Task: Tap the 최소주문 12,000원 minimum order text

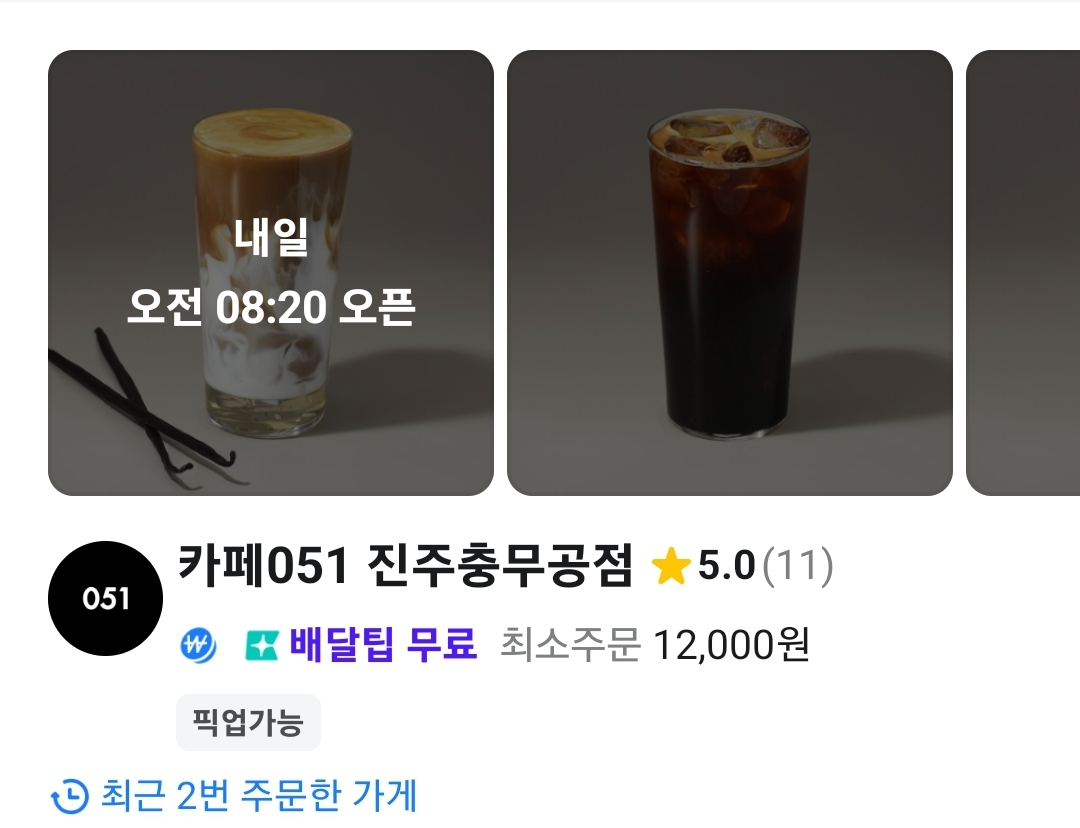Action: [654, 645]
